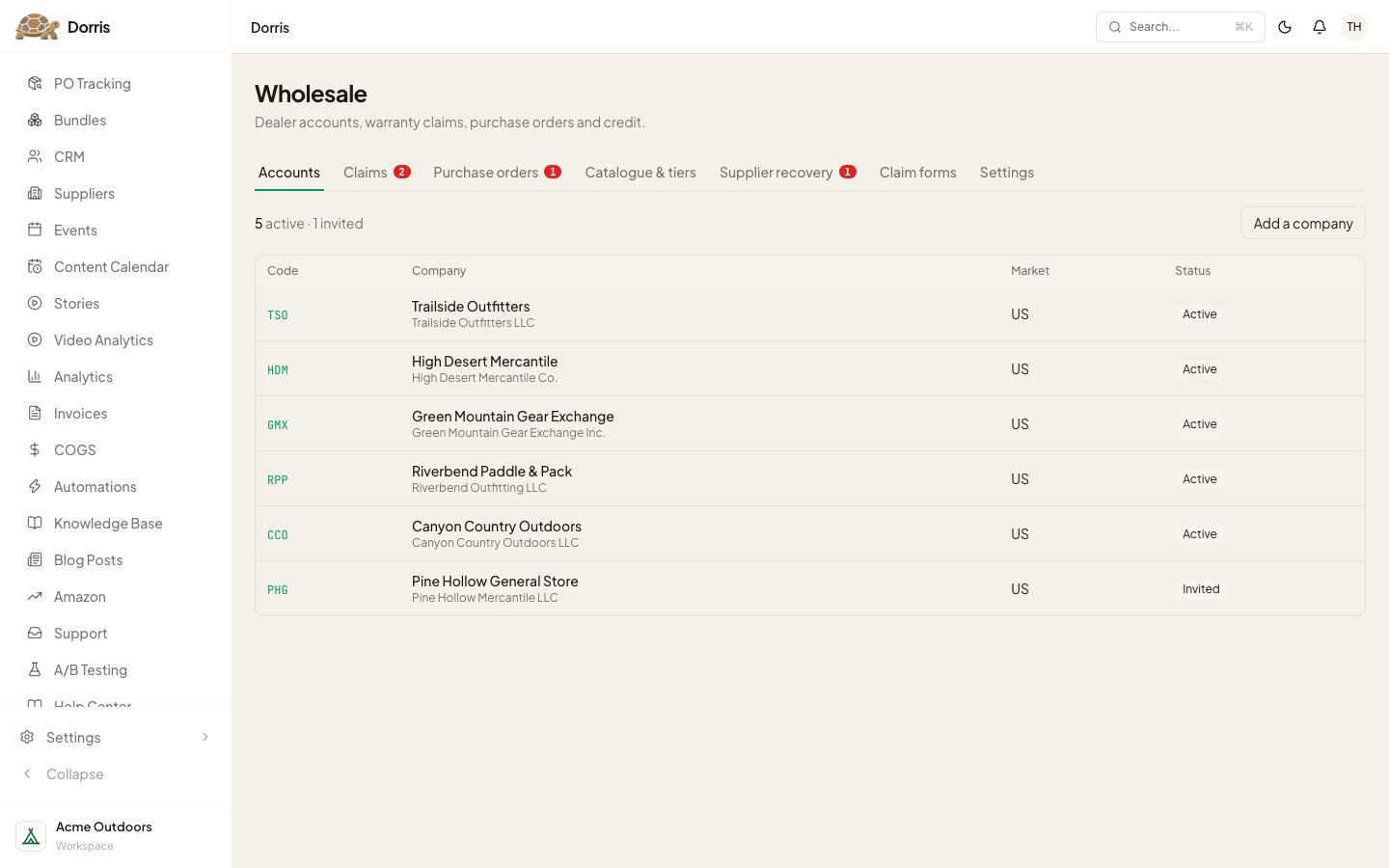The image size is (1389, 868).
Task: Select the Suppliers building icon
Action: pyautogui.click(x=35, y=194)
